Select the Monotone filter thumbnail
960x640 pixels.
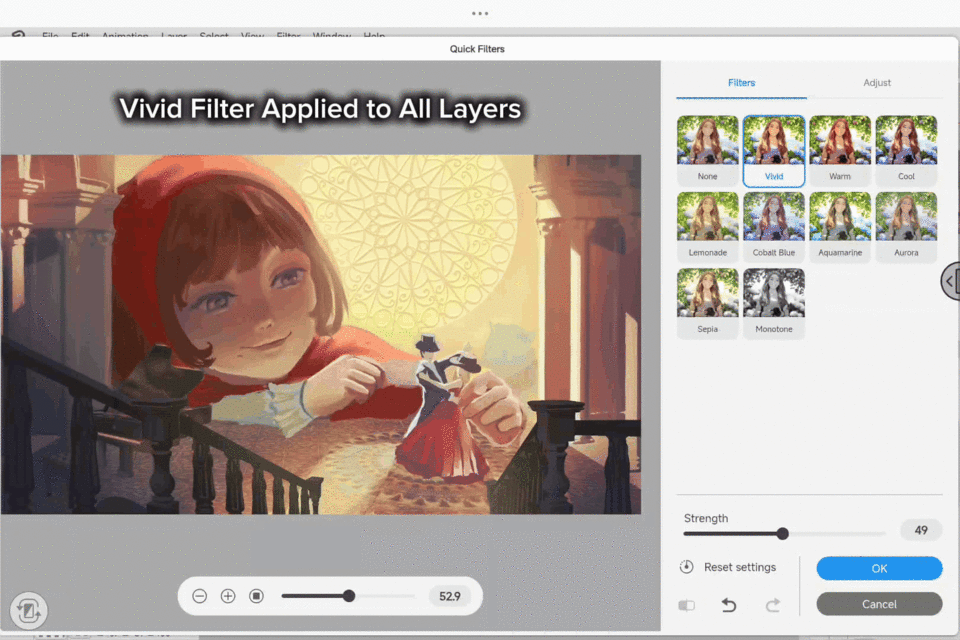pyautogui.click(x=774, y=303)
